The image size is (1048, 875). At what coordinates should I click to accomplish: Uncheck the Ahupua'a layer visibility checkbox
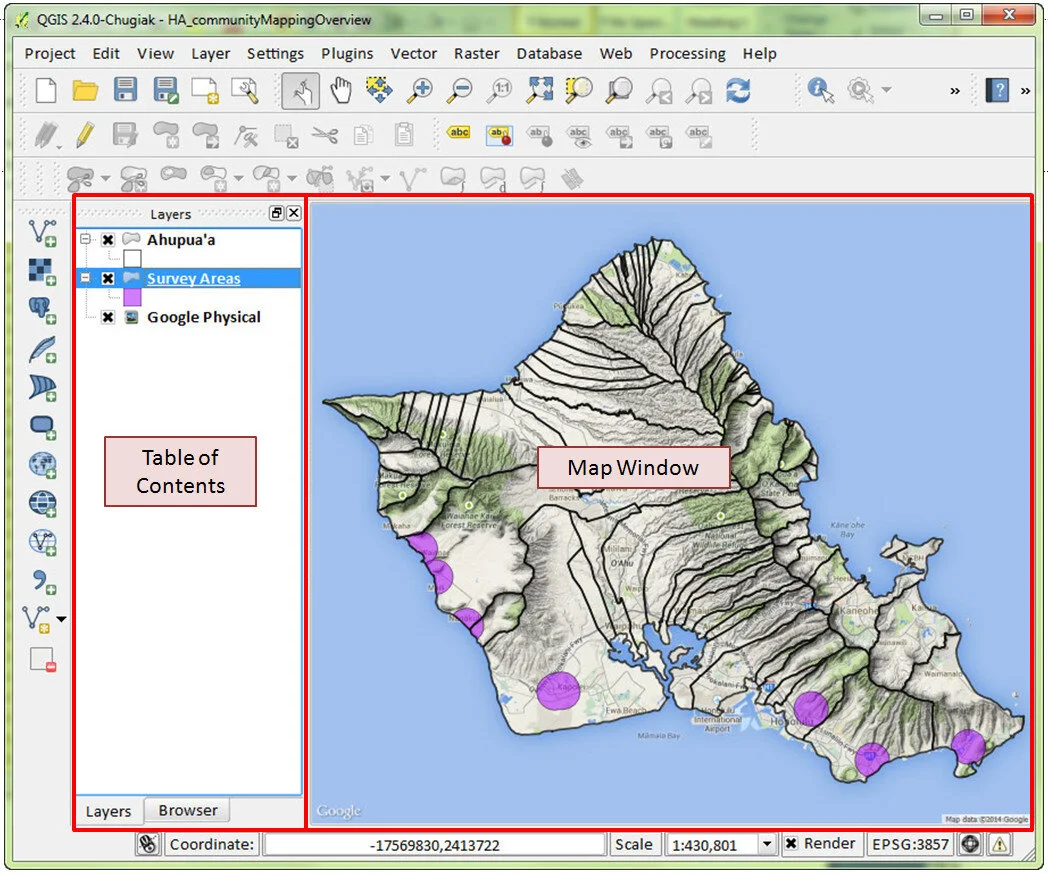108,240
